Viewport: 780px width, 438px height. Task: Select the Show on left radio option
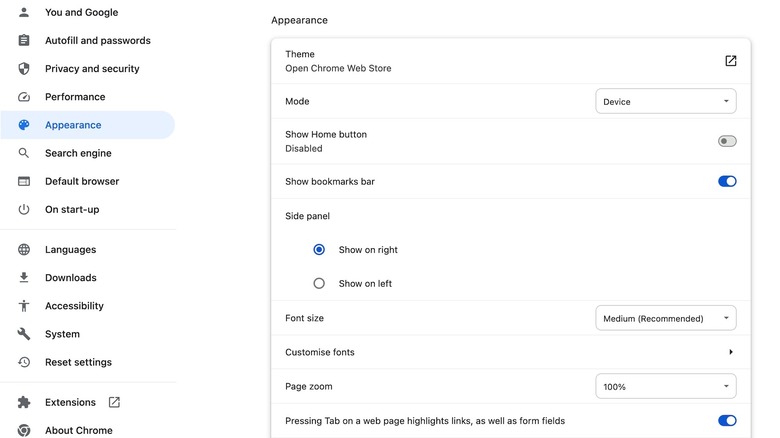click(319, 284)
